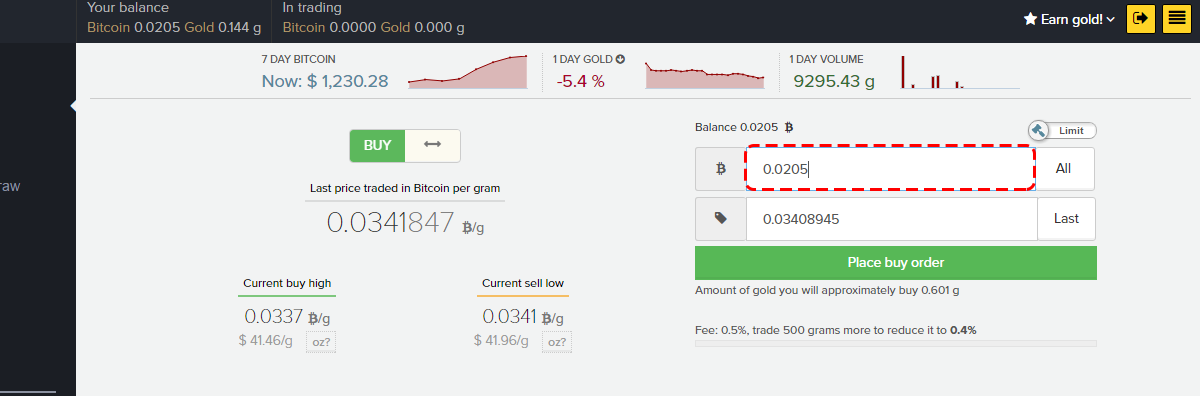Click the Bitcoin symbol next to Balance
The height and width of the screenshot is (396, 1200).
tap(788, 127)
